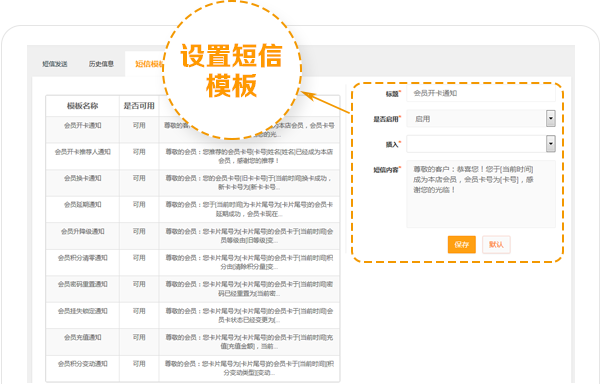Click the 模板名称 column header
This screenshot has width=600, height=384.
tap(83, 106)
